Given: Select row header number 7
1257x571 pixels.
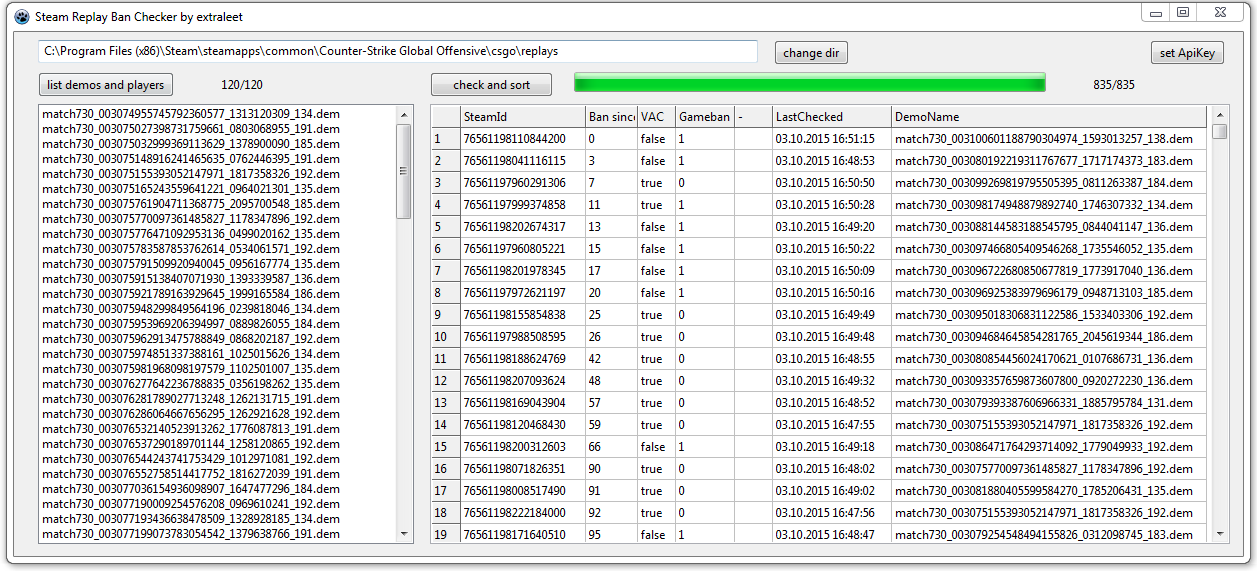Looking at the screenshot, I should coord(445,271).
